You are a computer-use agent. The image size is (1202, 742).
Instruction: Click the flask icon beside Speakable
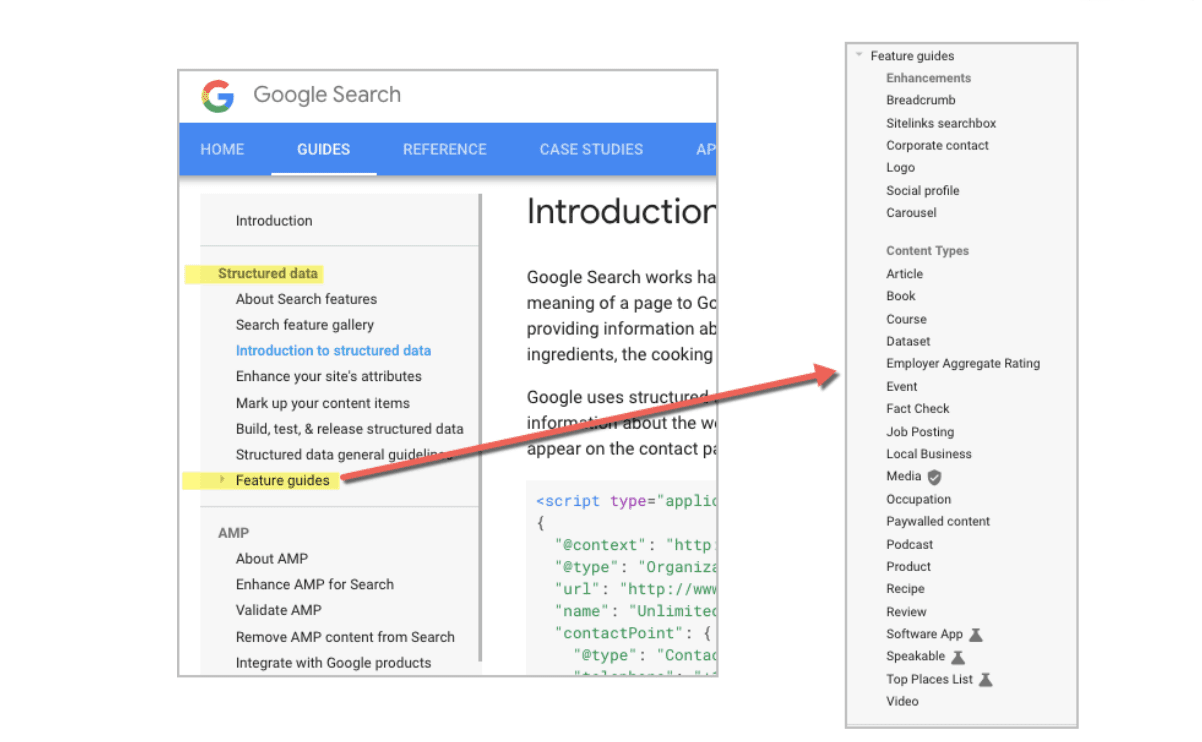coord(958,657)
